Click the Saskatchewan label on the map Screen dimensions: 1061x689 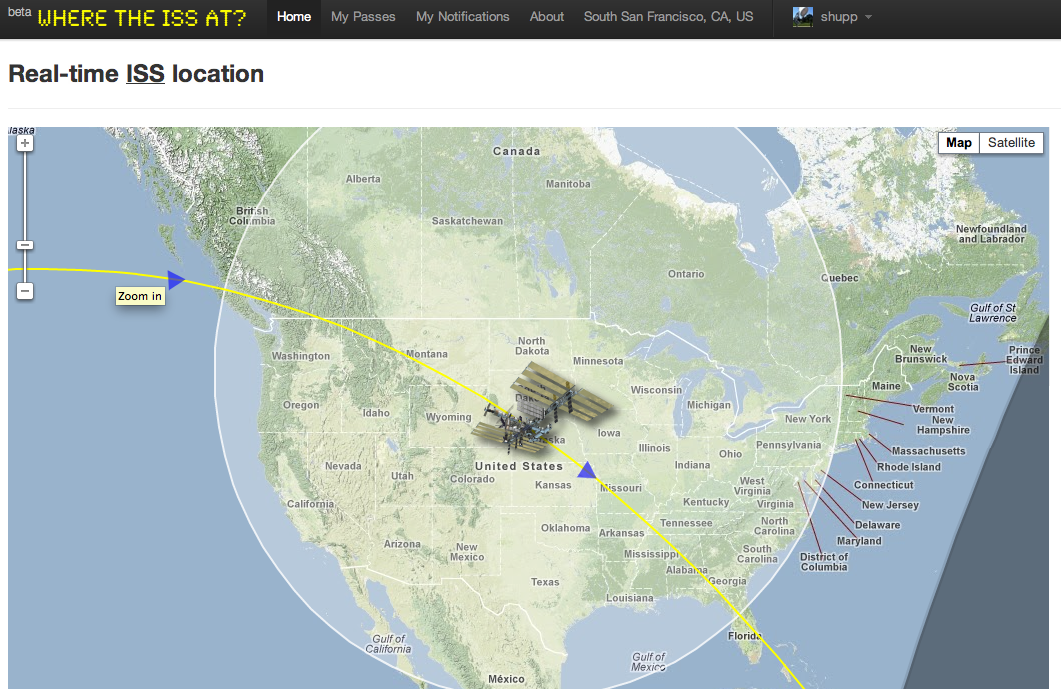point(468,221)
